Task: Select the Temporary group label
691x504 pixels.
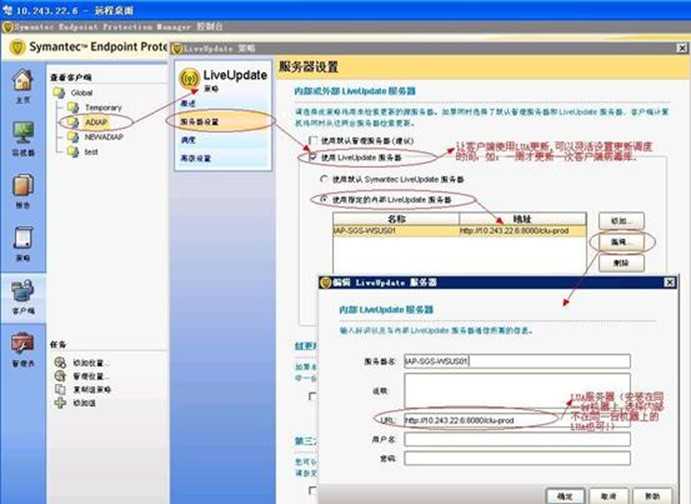Action: click(103, 107)
